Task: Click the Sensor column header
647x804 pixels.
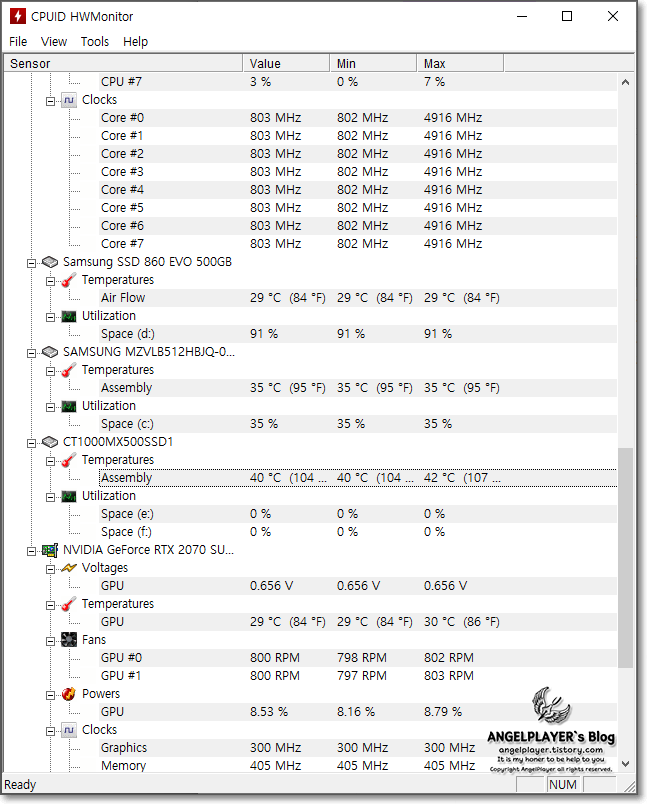Action: [123, 64]
